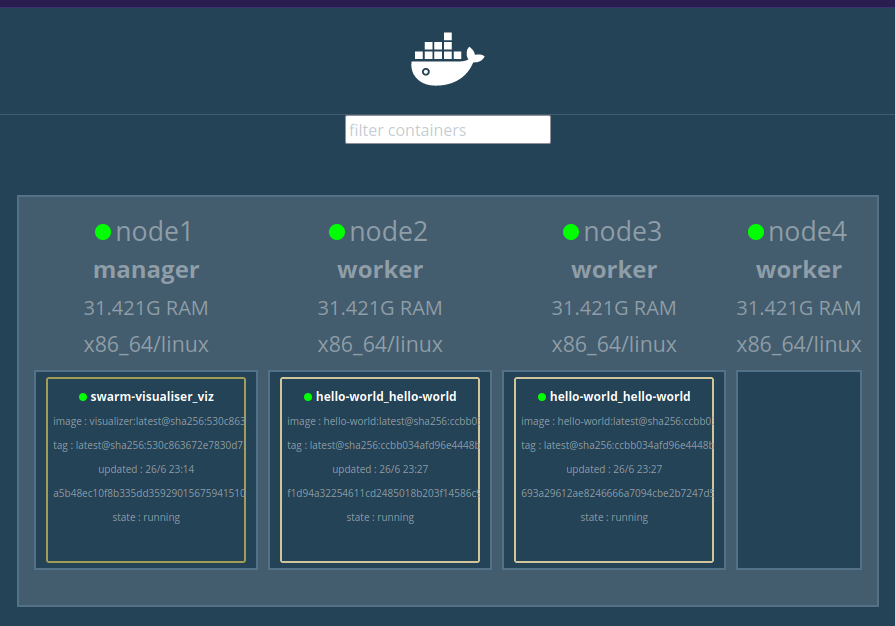The height and width of the screenshot is (626, 895).
Task: Click node2 container's tag sha256:ccbb034afd96e4448 line
Action: point(383,445)
